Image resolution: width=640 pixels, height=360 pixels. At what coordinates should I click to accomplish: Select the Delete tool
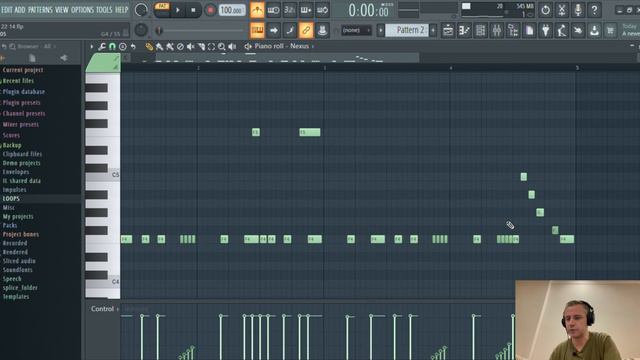180,47
